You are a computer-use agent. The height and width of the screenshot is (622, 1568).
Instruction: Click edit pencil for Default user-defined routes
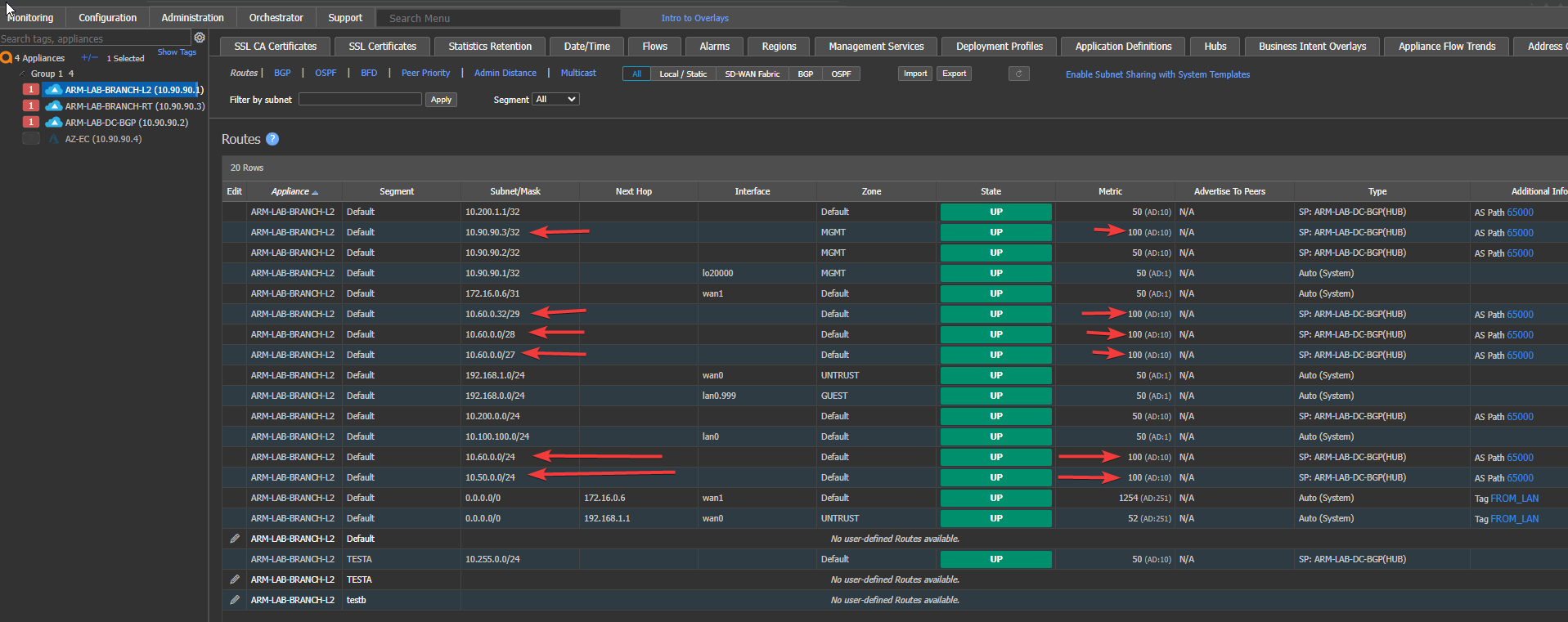235,539
